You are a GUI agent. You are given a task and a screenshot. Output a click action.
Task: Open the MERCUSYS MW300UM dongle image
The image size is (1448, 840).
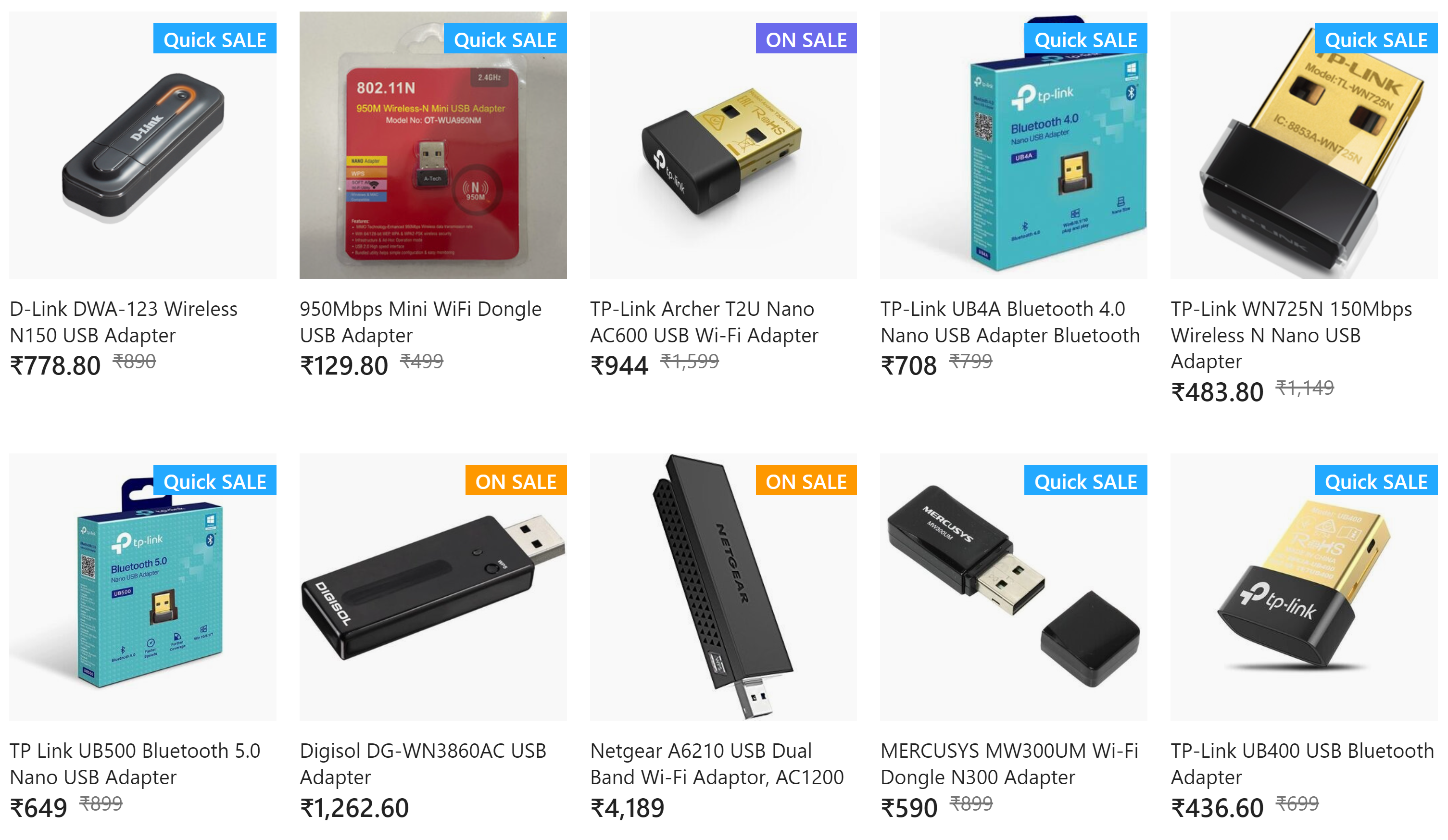click(1014, 587)
